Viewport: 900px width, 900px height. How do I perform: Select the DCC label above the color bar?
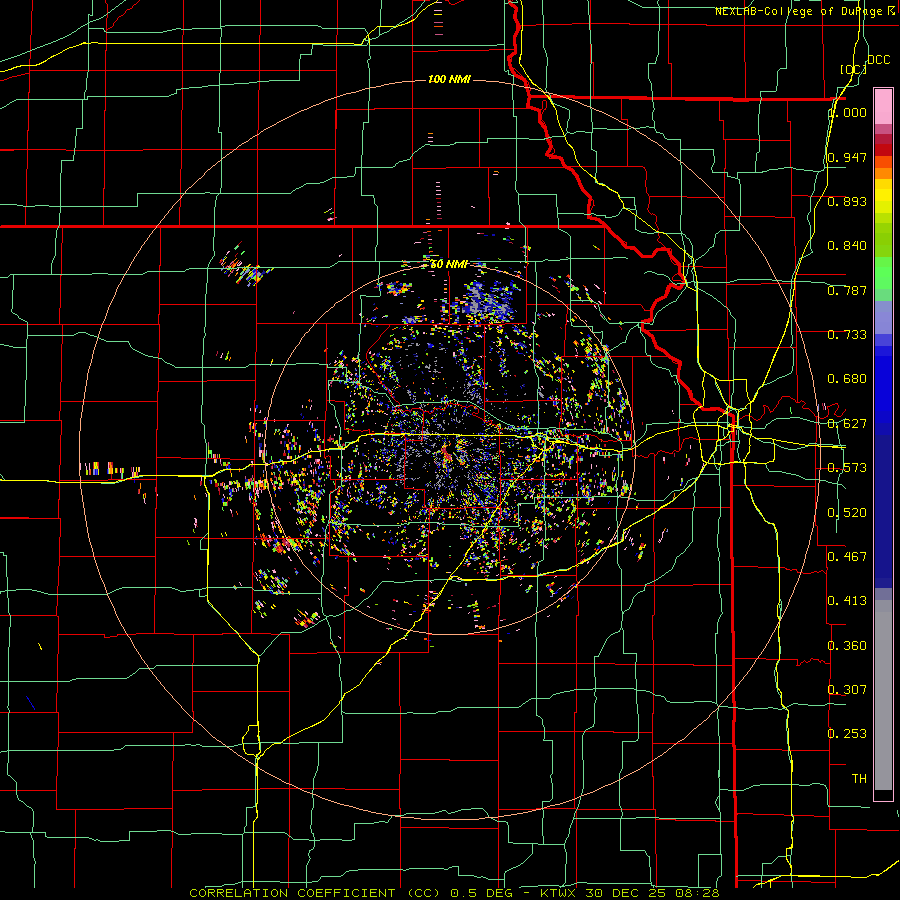click(878, 60)
